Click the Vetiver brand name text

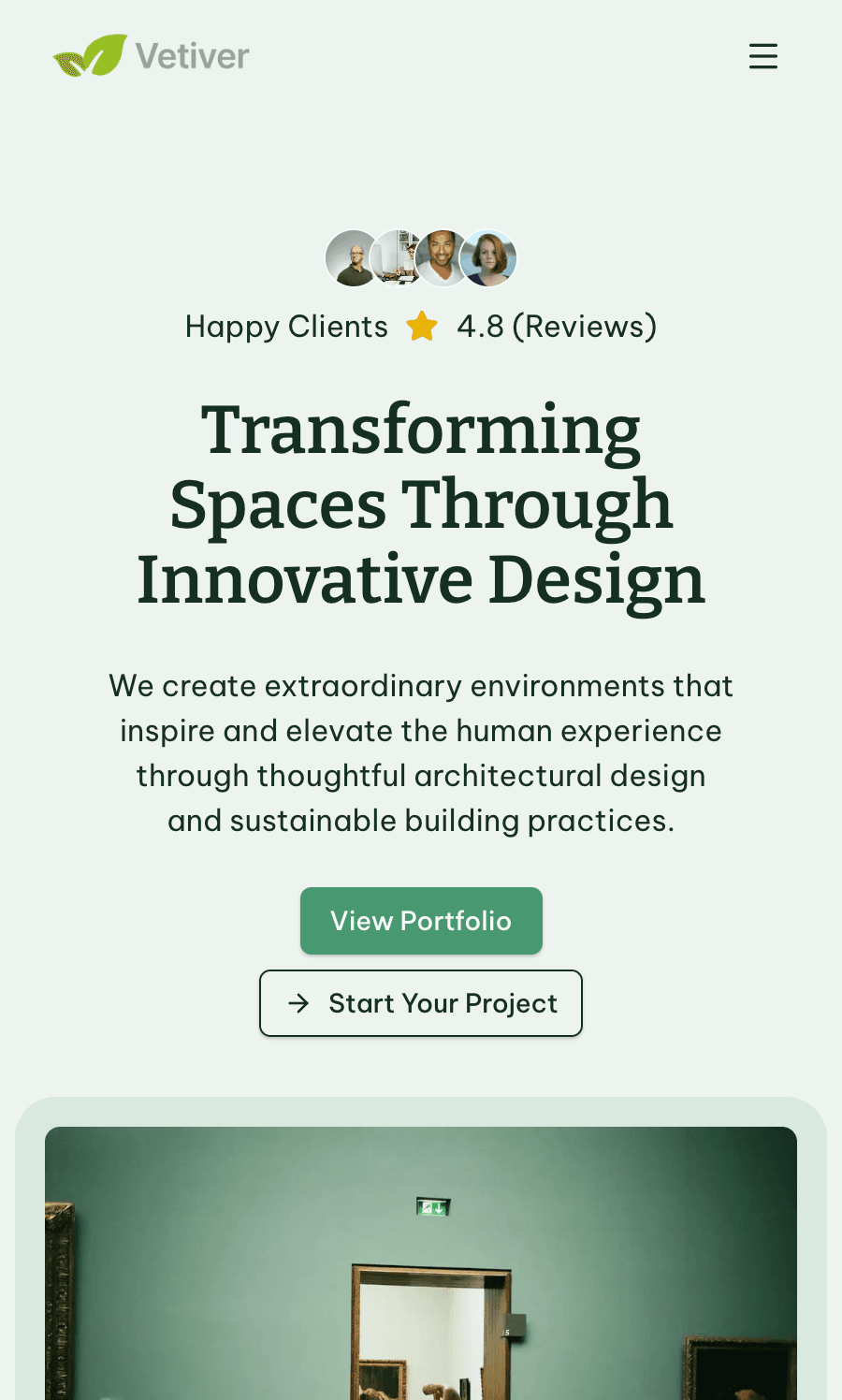(192, 56)
